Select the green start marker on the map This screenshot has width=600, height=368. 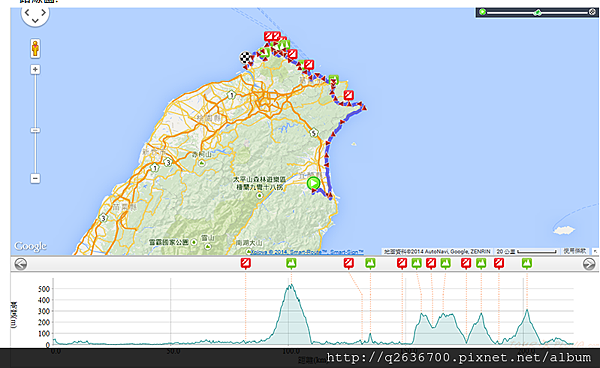313,183
